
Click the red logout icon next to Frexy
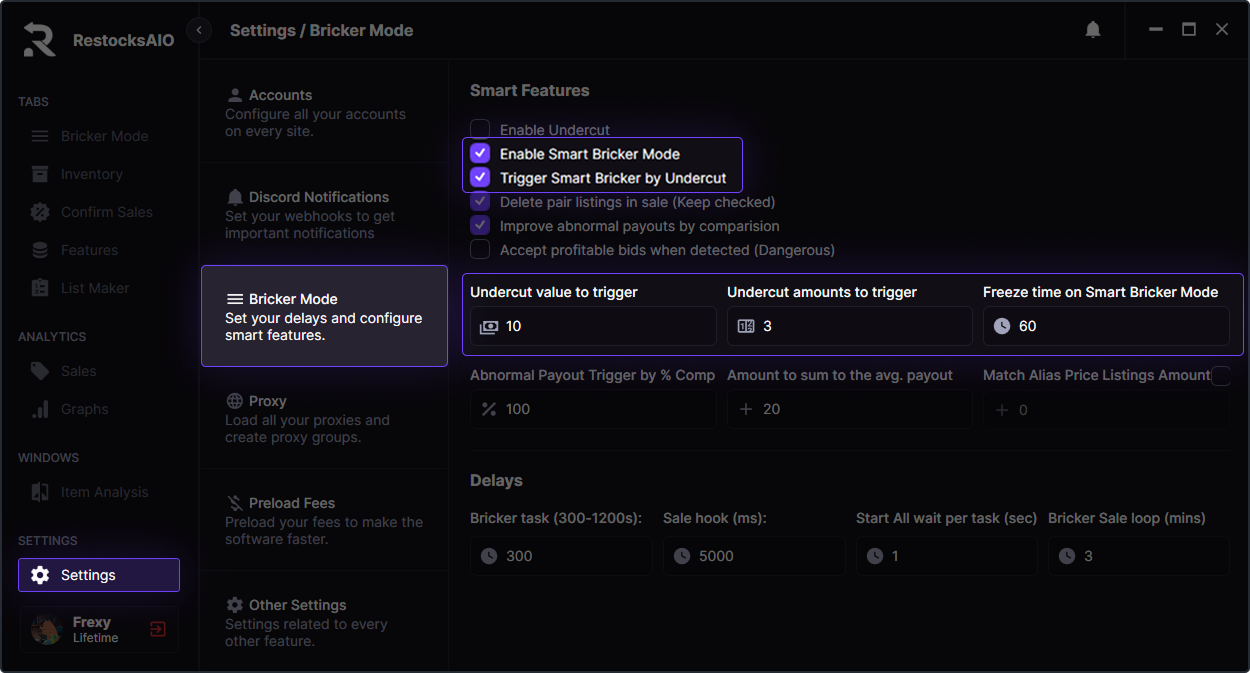158,629
